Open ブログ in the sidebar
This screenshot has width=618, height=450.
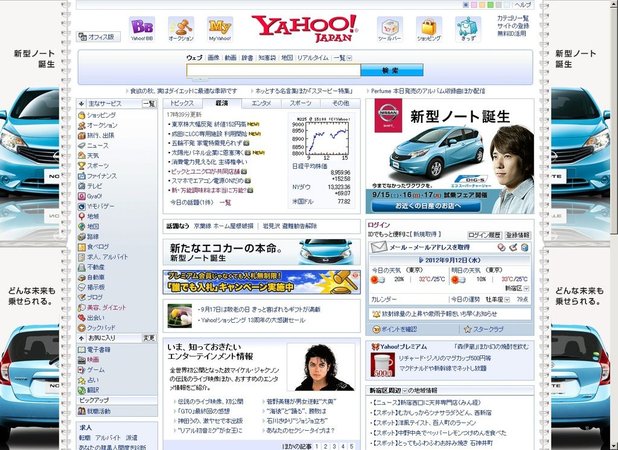pos(91,298)
